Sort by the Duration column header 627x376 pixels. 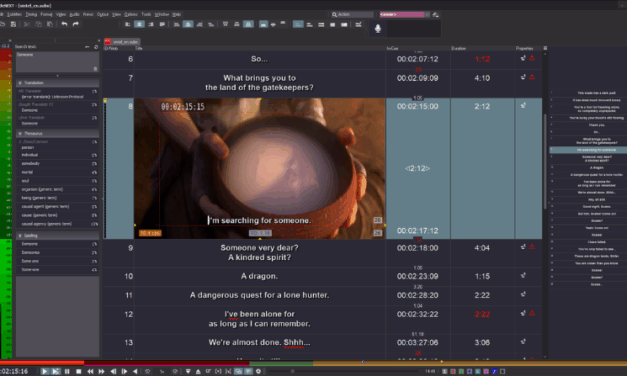coord(459,48)
